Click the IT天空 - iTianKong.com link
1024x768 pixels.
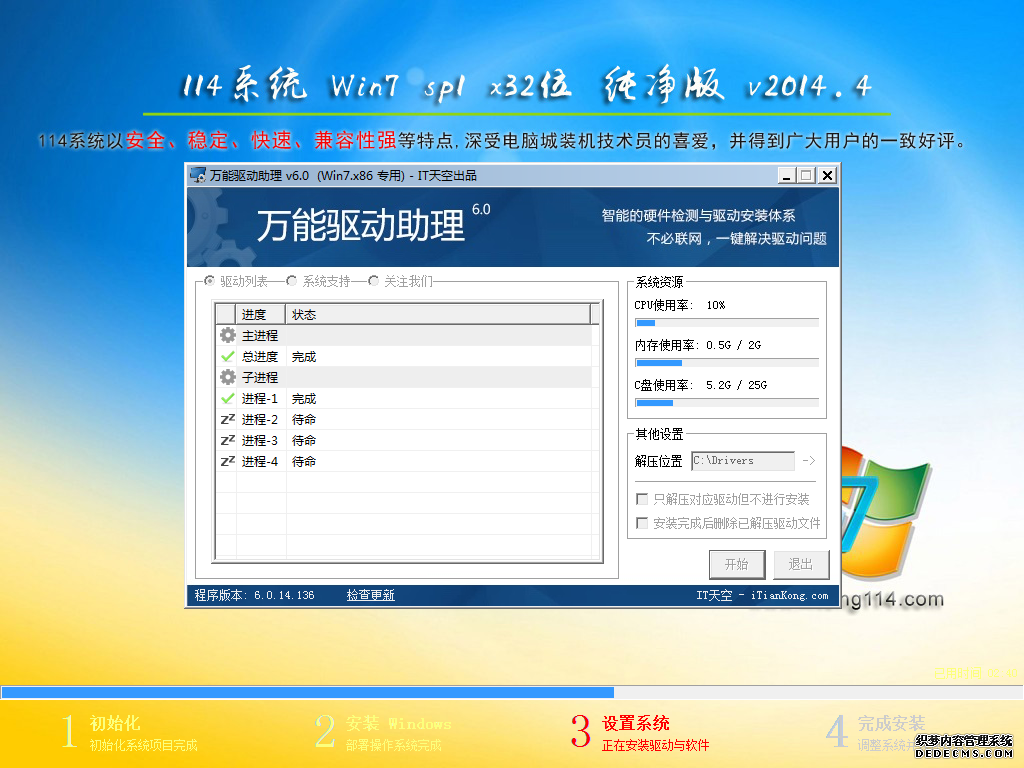[x=762, y=595]
